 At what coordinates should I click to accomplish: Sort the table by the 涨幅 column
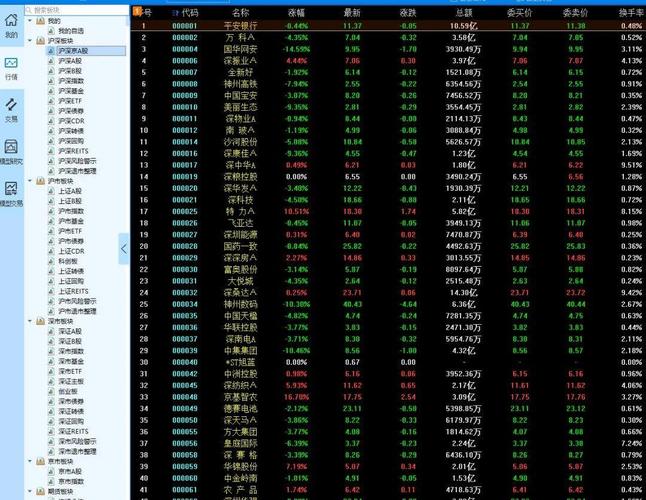296,13
